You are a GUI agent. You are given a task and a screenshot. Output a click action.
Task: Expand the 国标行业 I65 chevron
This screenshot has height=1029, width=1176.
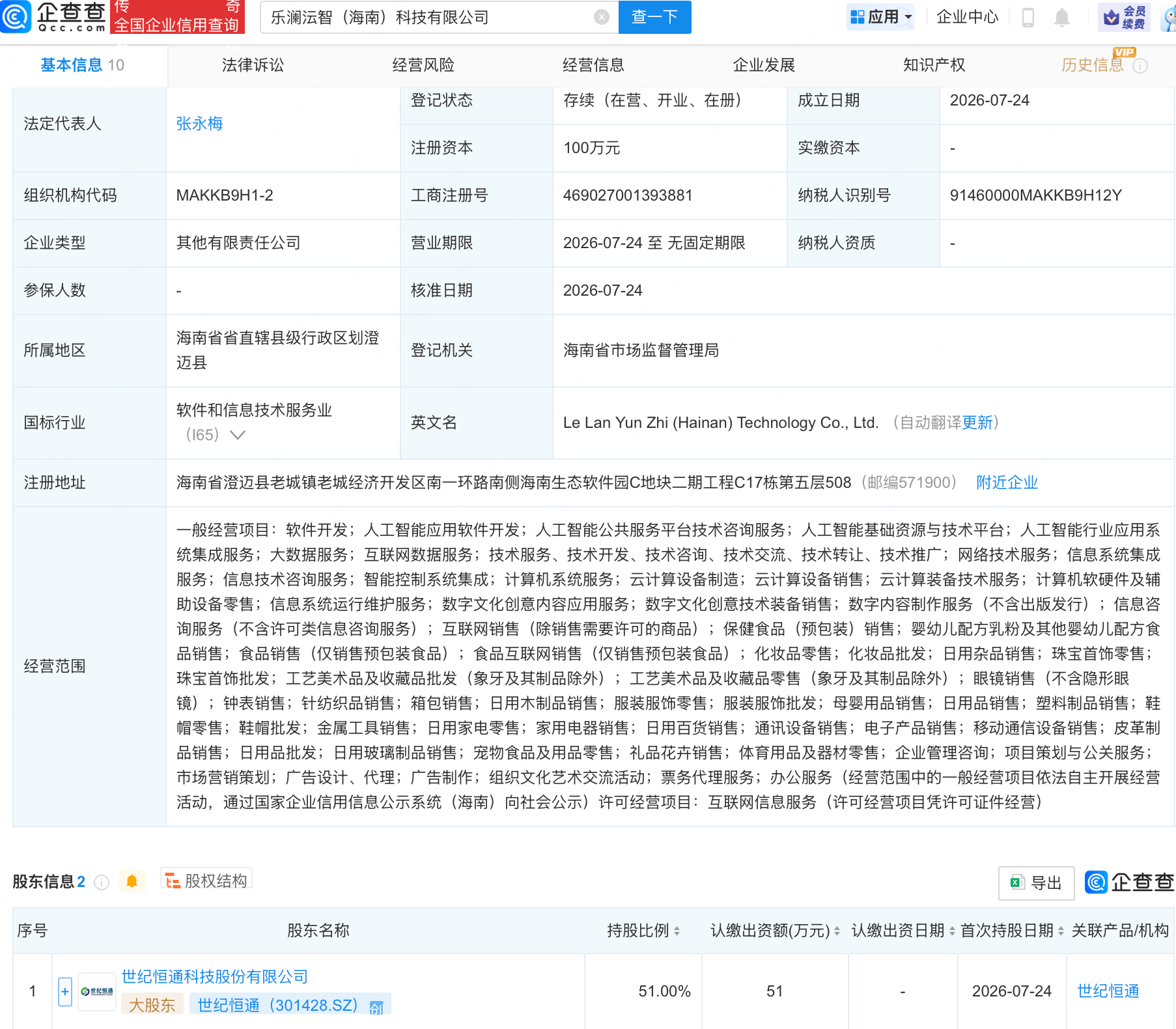(x=238, y=435)
